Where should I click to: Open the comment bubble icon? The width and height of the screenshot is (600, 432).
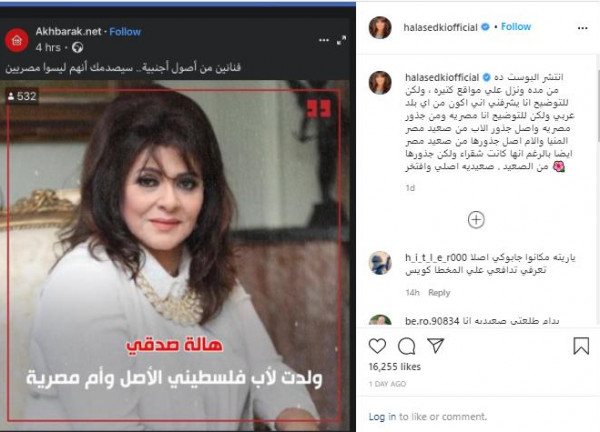tap(406, 346)
